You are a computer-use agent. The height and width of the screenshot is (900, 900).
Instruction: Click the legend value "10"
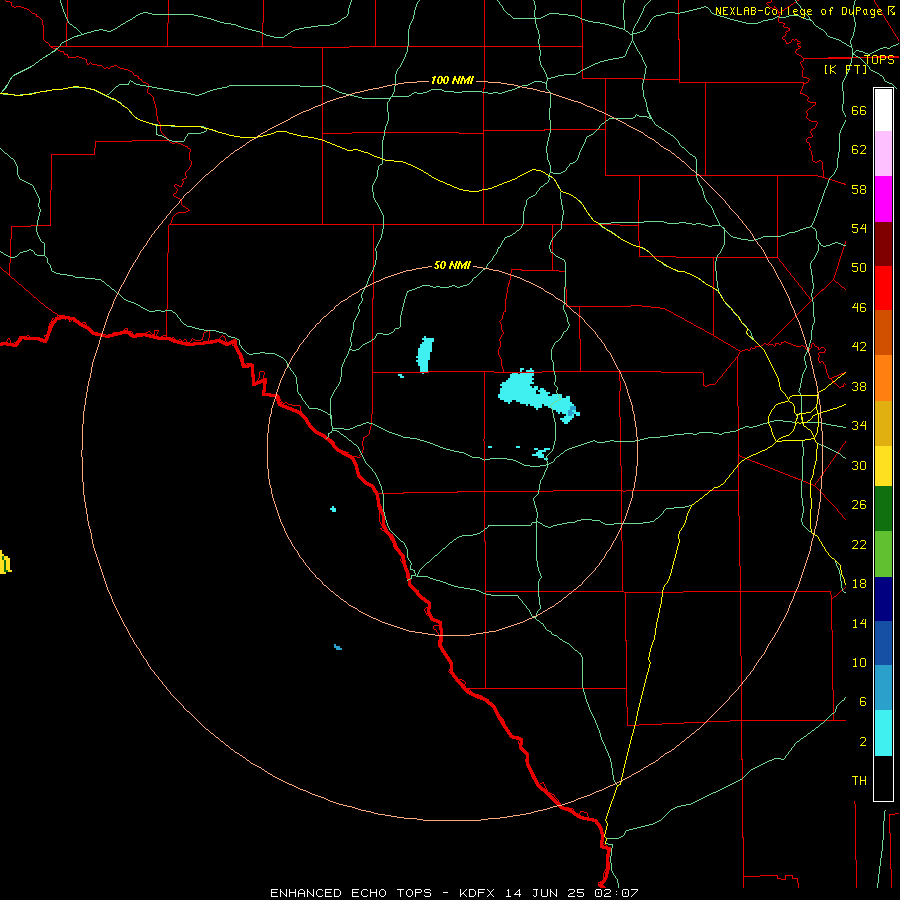click(x=859, y=663)
